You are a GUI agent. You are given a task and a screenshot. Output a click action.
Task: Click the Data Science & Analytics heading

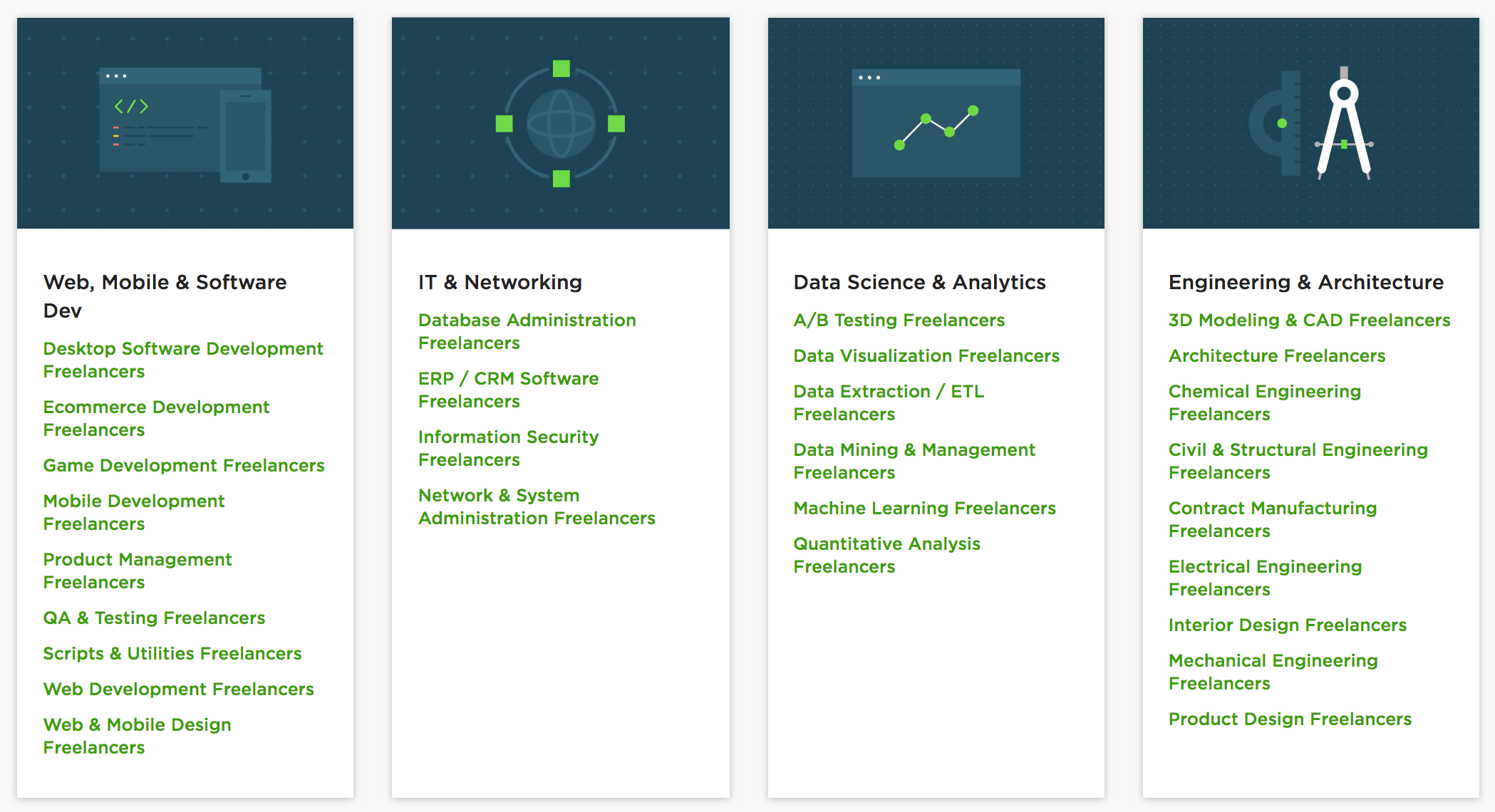(x=919, y=282)
